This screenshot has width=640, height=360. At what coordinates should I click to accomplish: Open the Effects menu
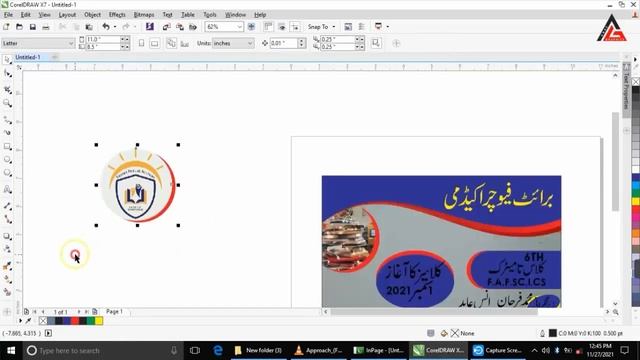[x=117, y=15]
